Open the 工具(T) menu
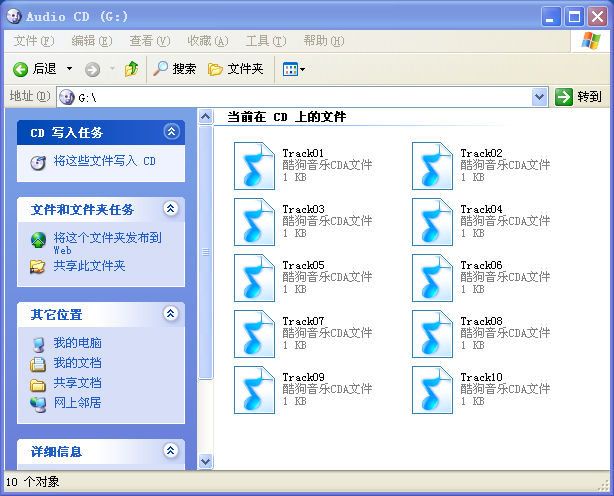614x496 pixels. click(266, 41)
